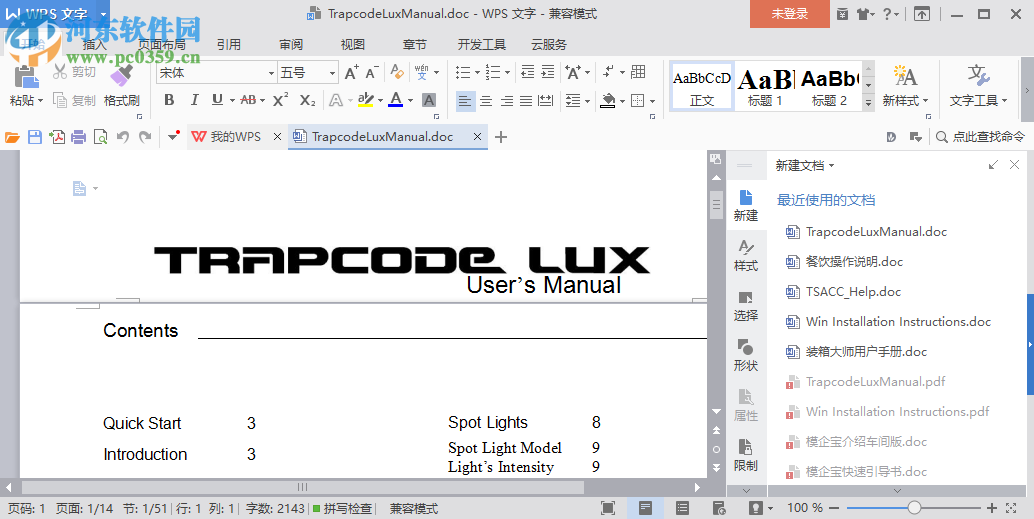This screenshot has height=519, width=1034.
Task: Toggle full screen view
Action: click(608, 508)
